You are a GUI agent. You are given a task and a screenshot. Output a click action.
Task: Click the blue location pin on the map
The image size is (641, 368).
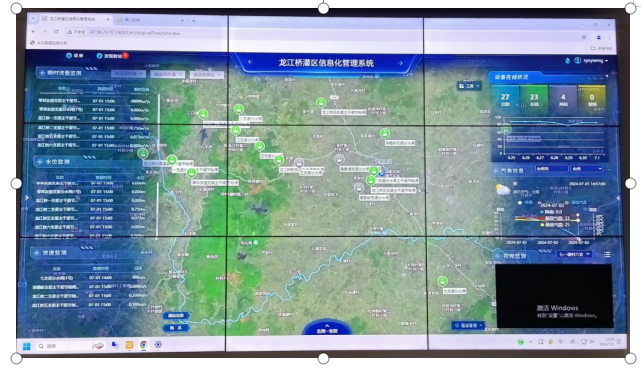[381, 173]
